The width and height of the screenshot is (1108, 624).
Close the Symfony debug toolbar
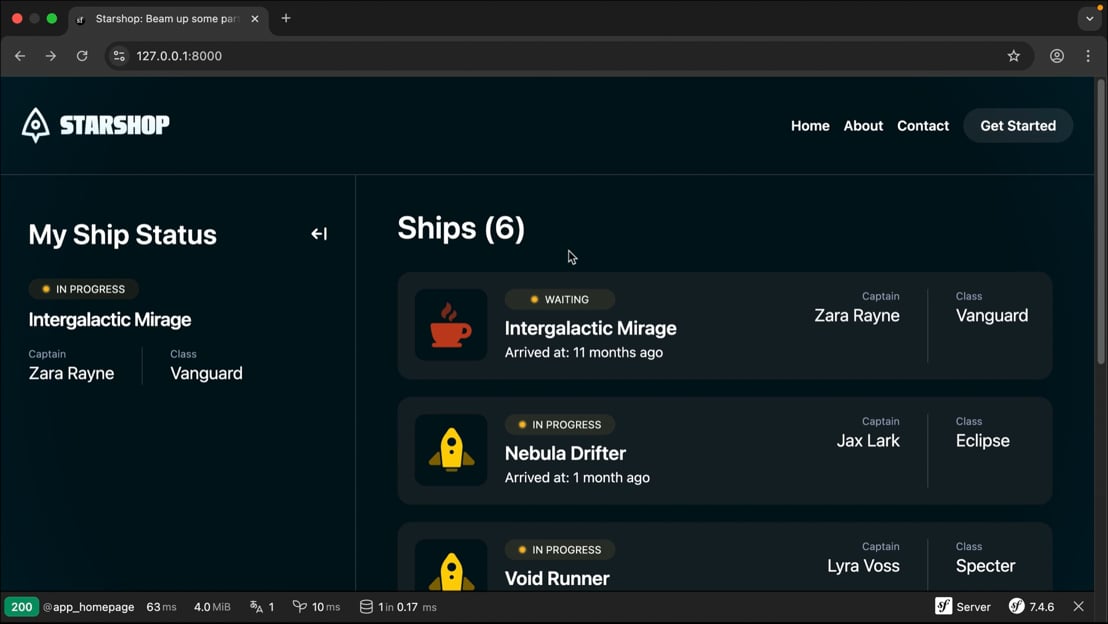(1078, 607)
